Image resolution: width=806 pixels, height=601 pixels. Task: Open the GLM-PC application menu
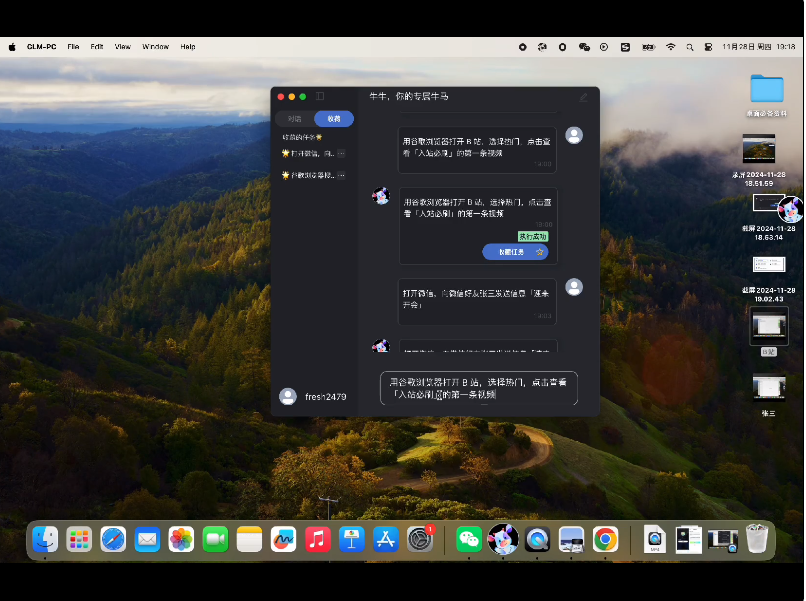pyautogui.click(x=42, y=47)
